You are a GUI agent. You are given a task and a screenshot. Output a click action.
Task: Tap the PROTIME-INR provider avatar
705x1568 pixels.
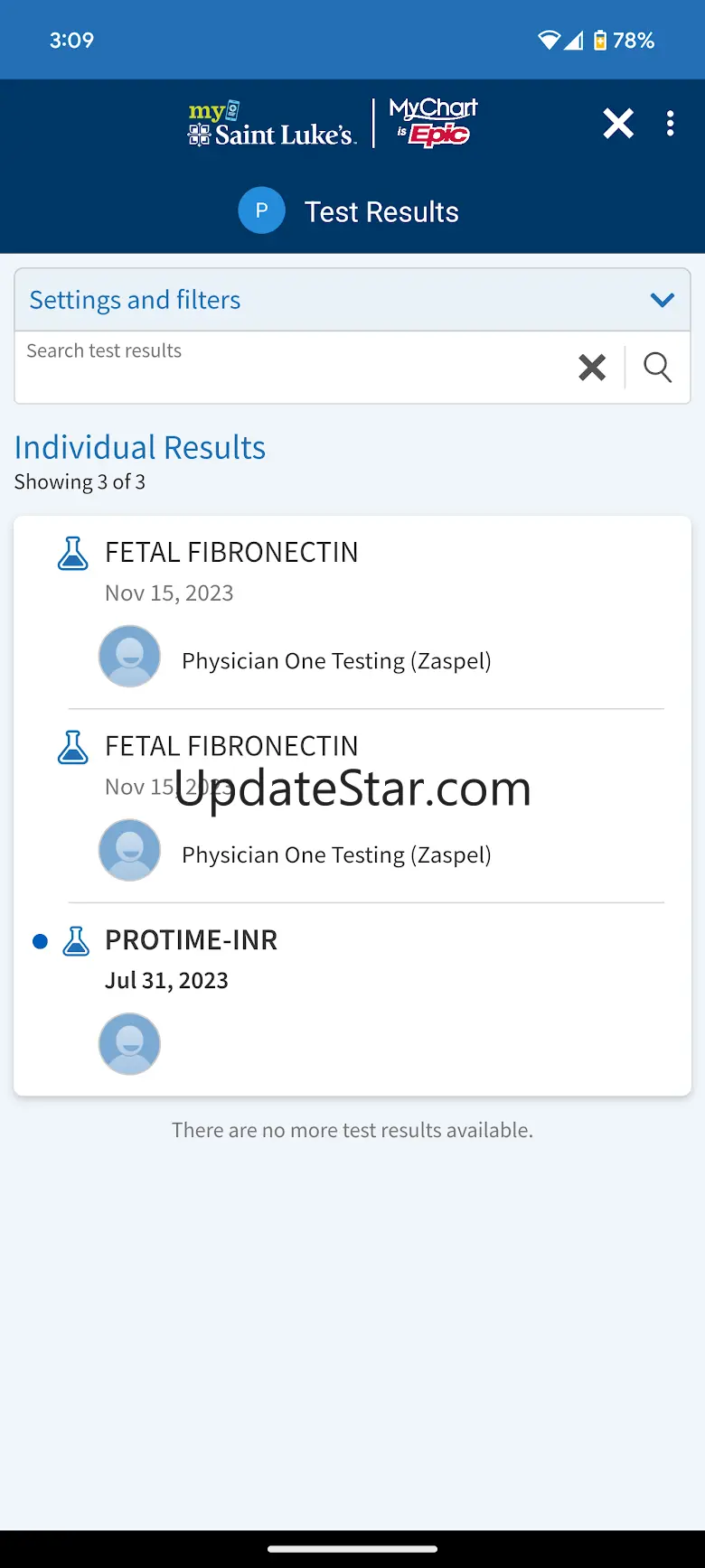coord(129,1044)
